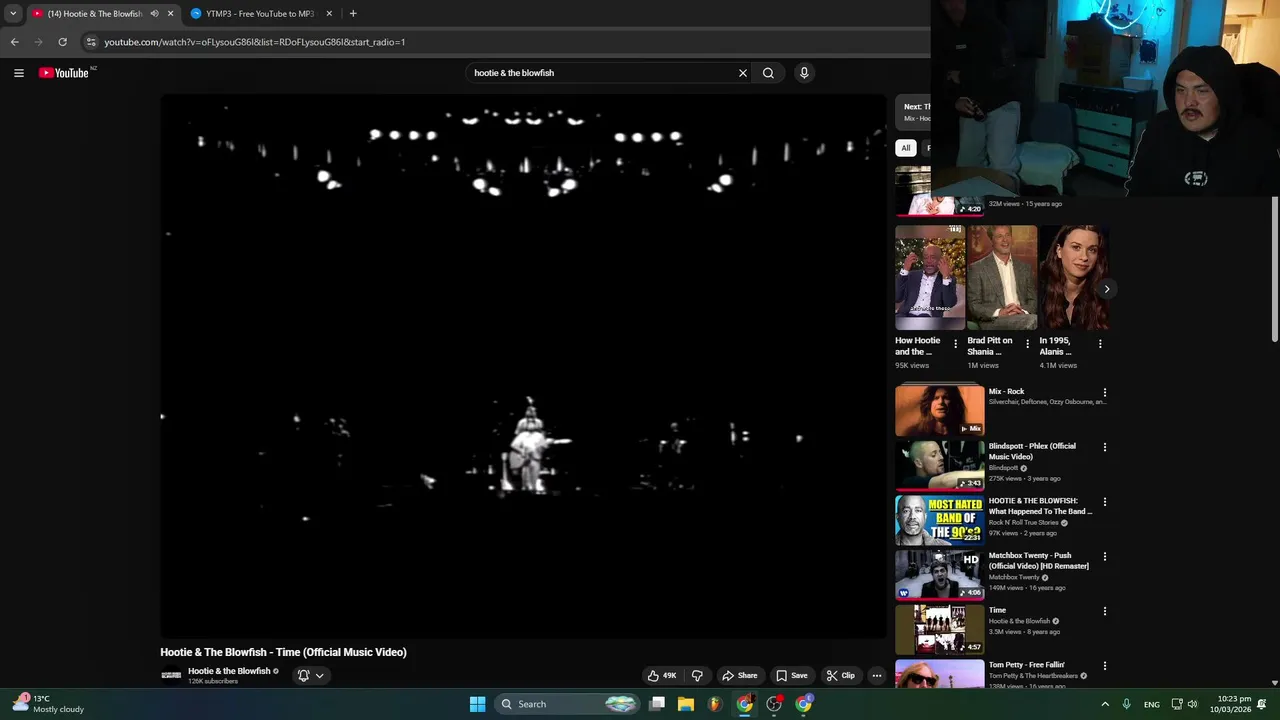
Task: Select the All filter chip
Action: pyautogui.click(x=906, y=148)
